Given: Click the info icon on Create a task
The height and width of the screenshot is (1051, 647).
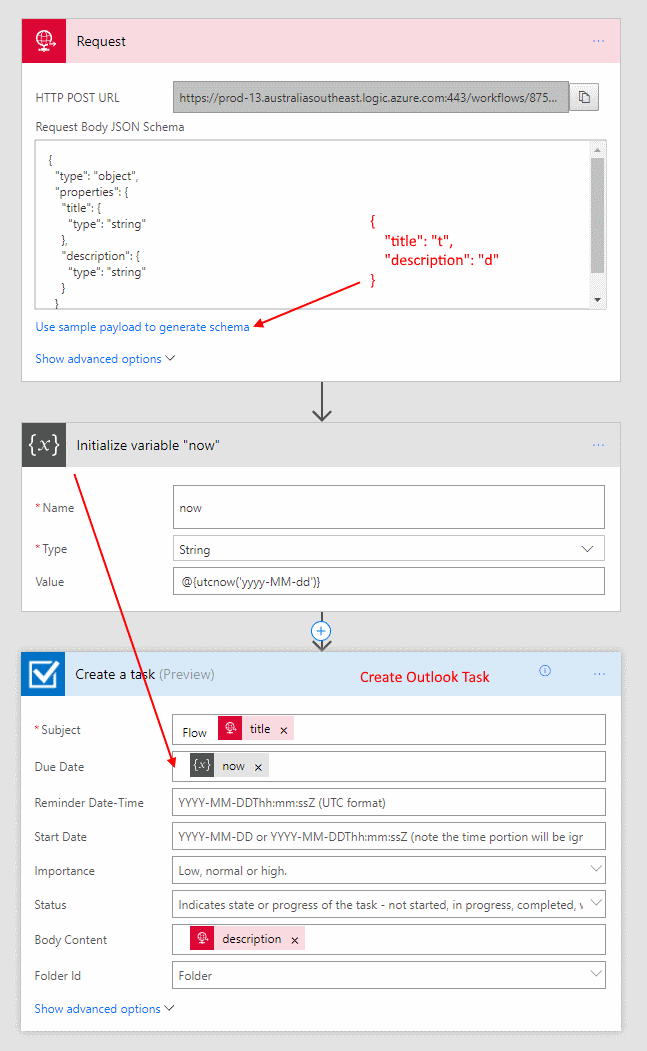Looking at the screenshot, I should (x=545, y=671).
